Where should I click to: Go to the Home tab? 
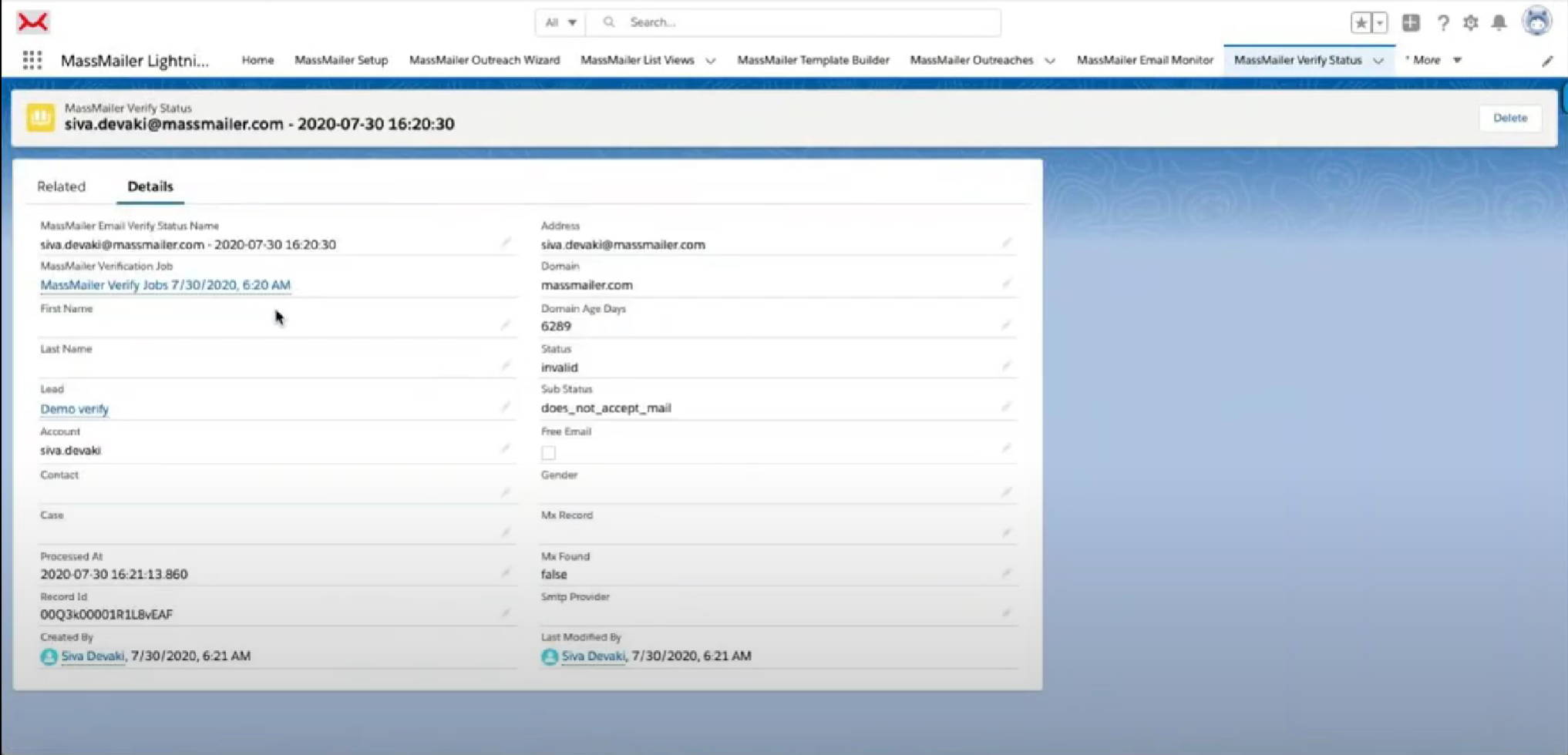point(257,60)
